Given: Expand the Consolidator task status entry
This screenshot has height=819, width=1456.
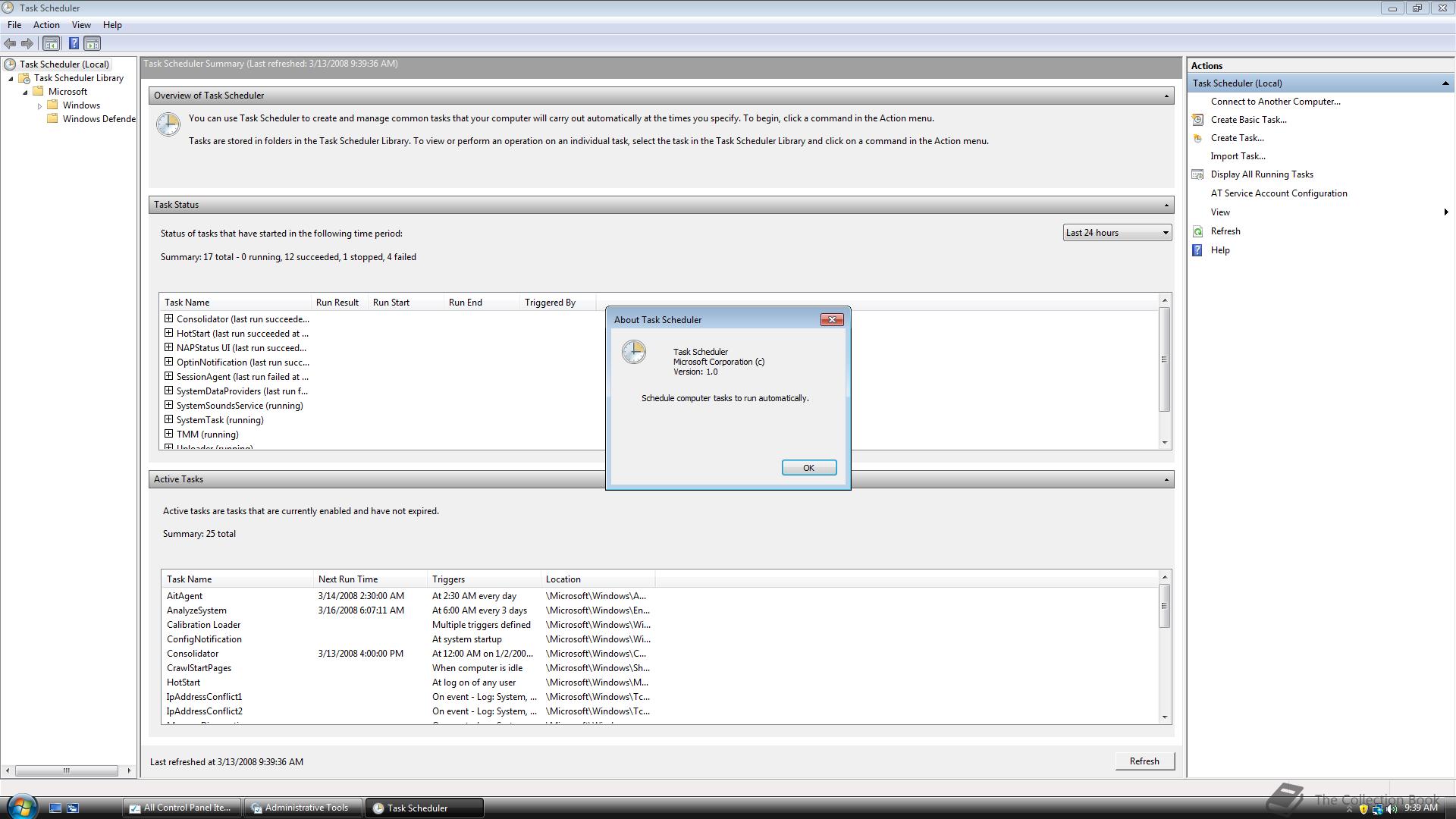Looking at the screenshot, I should pos(168,318).
